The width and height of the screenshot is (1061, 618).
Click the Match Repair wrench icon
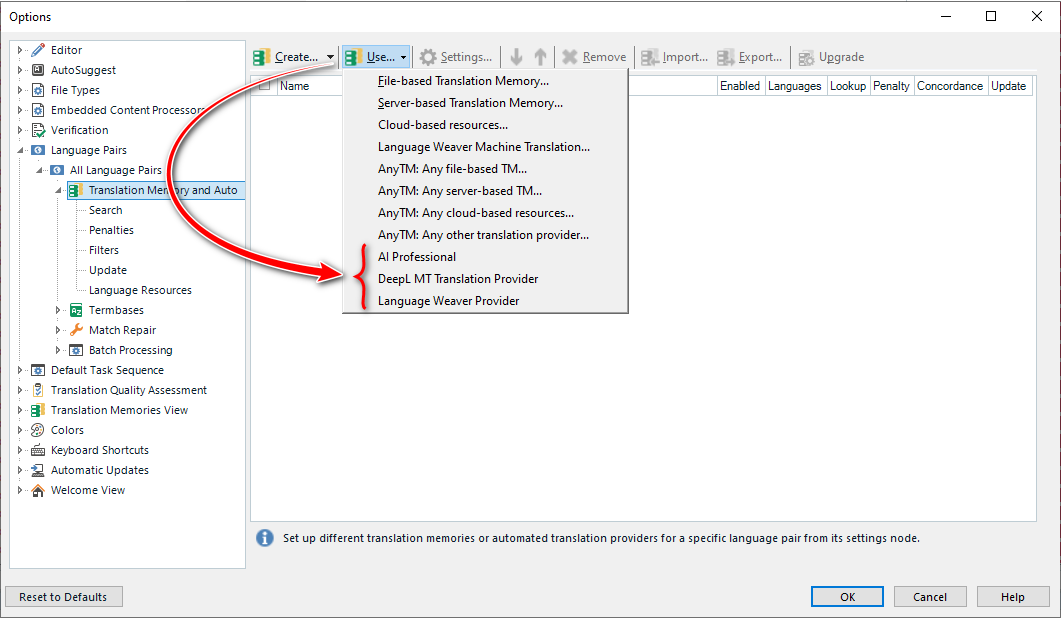[x=76, y=330]
